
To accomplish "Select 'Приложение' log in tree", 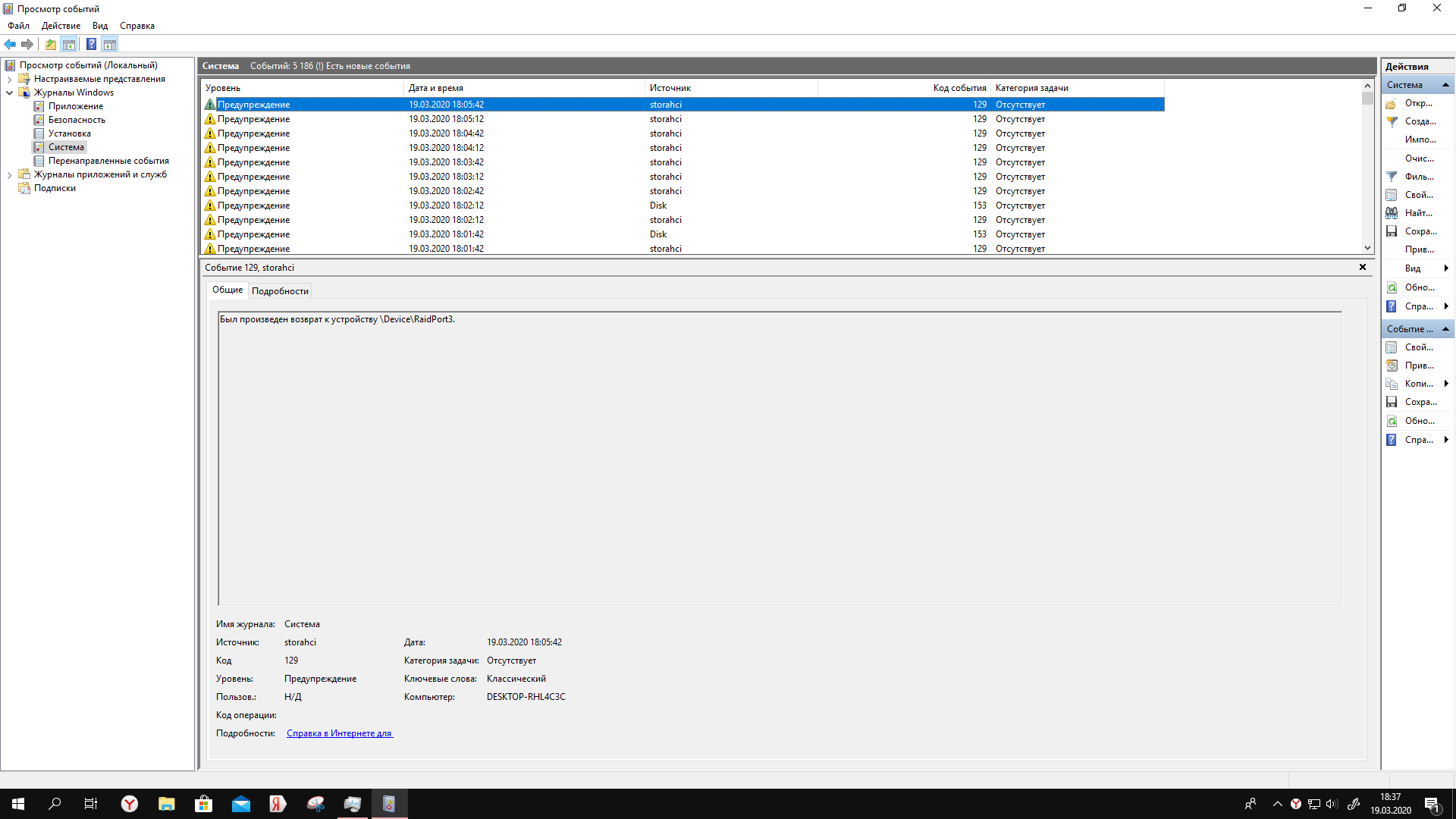I will point(75,106).
